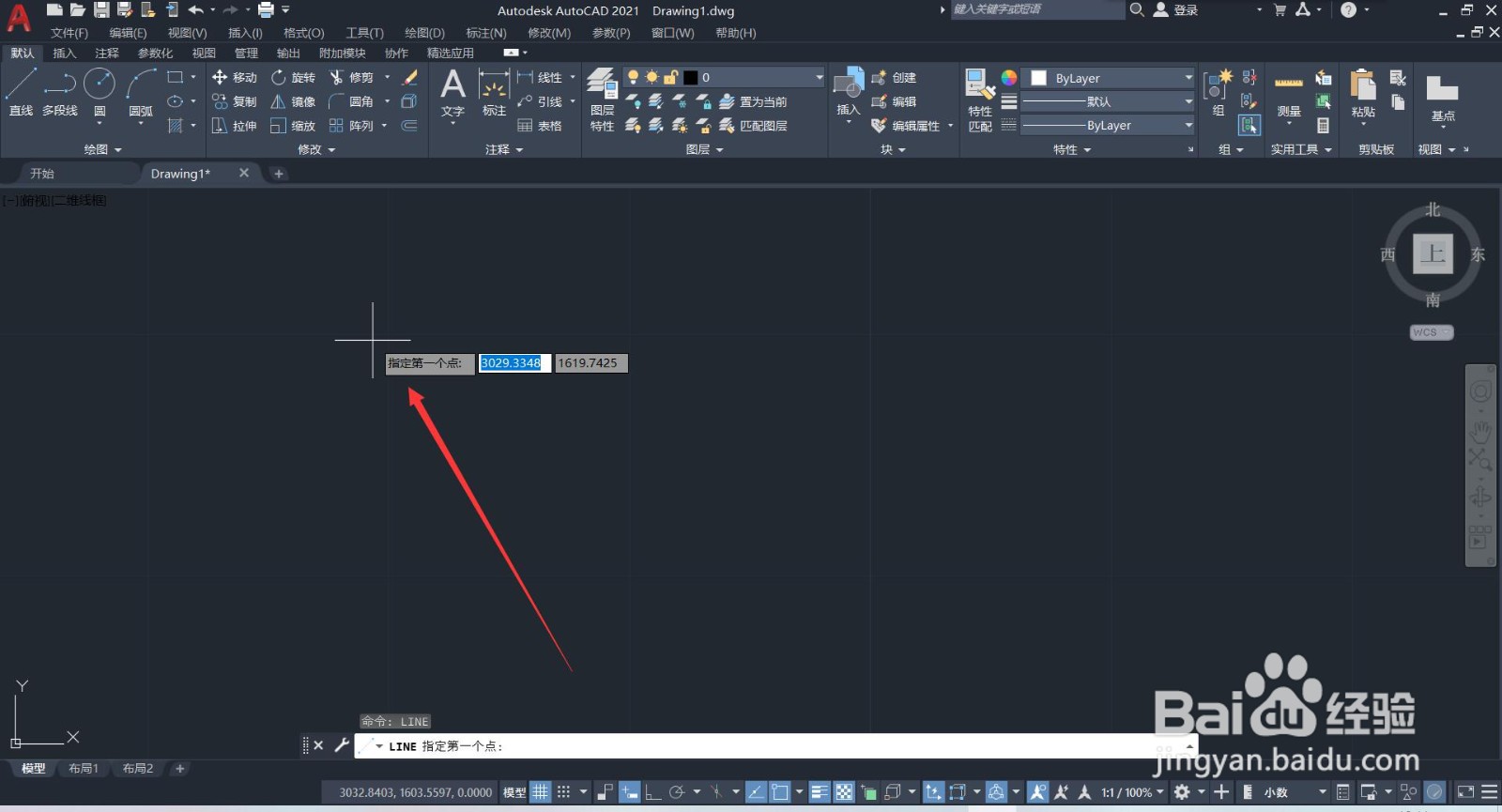
Task: Click the 创建 block create tool
Action: [894, 77]
